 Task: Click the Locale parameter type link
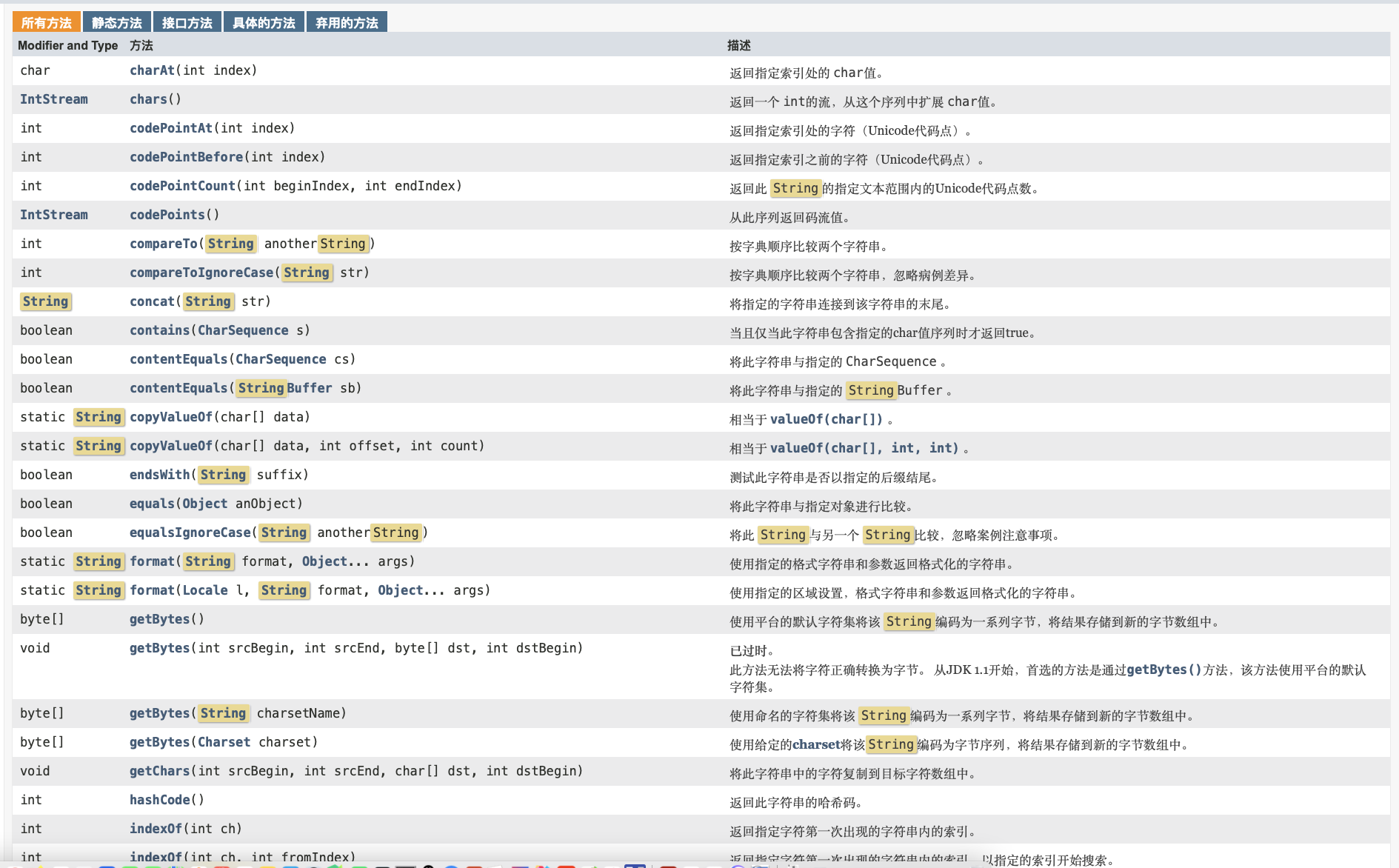pyautogui.click(x=205, y=590)
